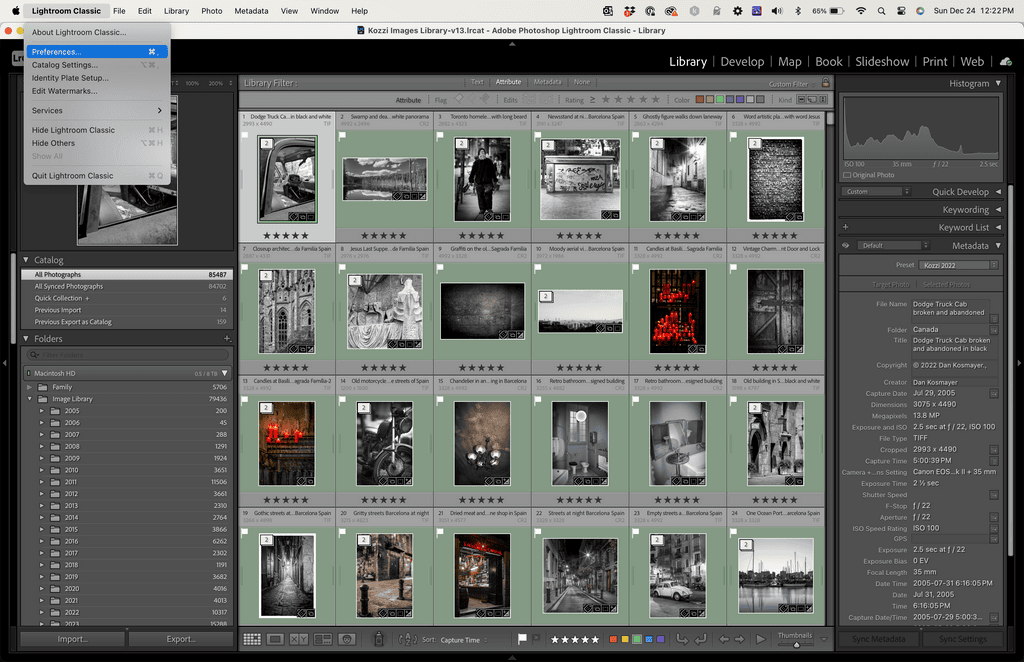
Task: Collapse the Catalog panel
Action: (26, 260)
